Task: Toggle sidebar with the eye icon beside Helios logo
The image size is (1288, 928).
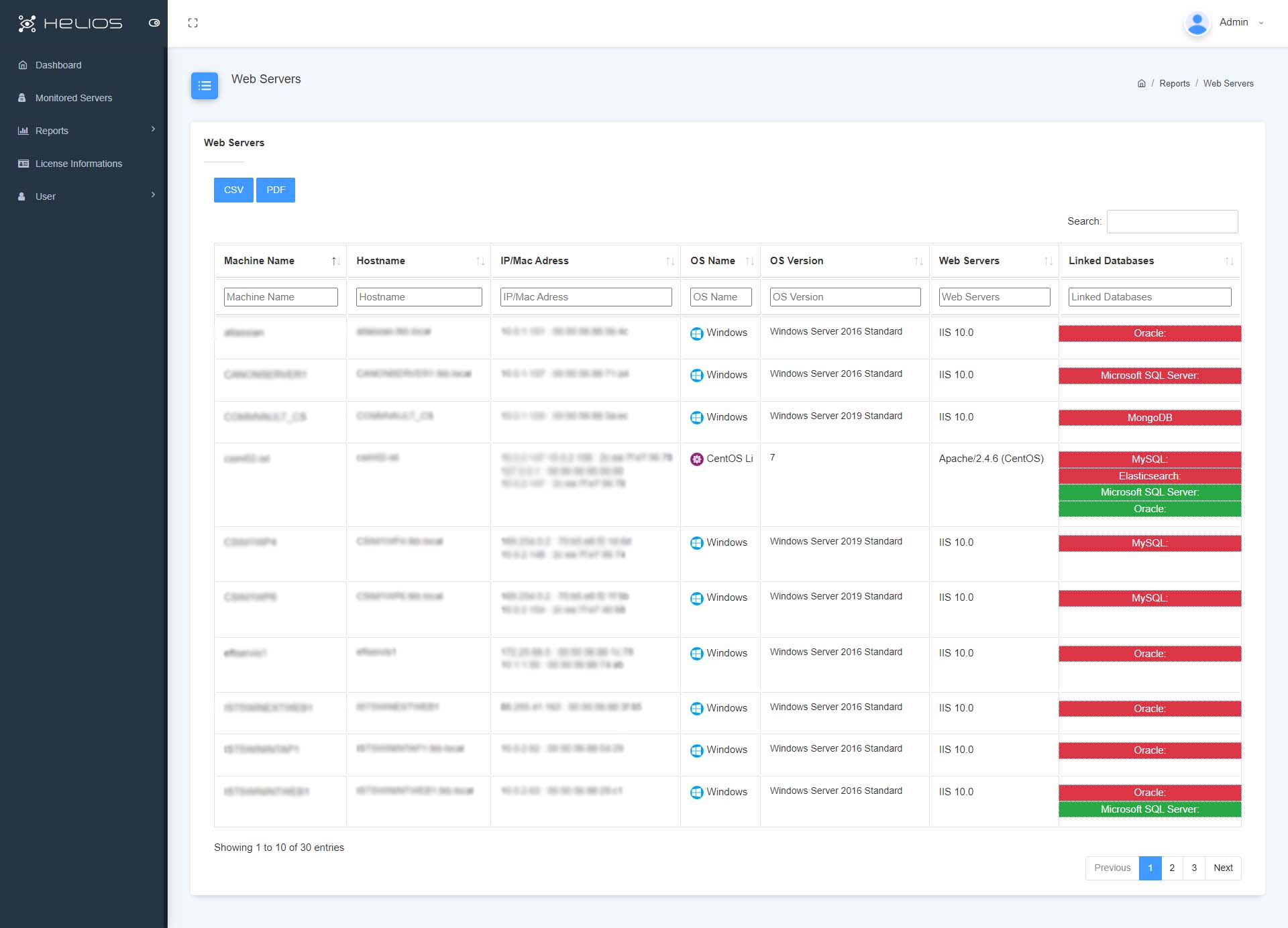Action: pos(154,23)
